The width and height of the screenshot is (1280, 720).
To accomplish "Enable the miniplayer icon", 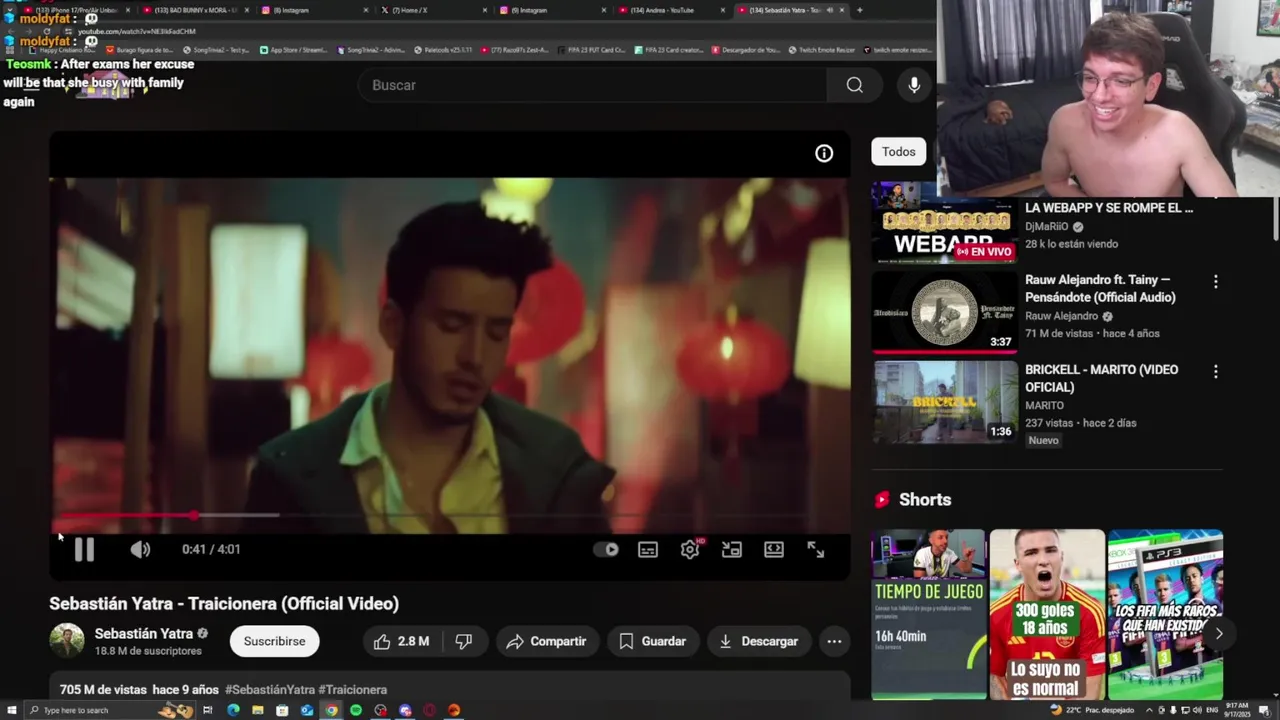I will click(732, 549).
